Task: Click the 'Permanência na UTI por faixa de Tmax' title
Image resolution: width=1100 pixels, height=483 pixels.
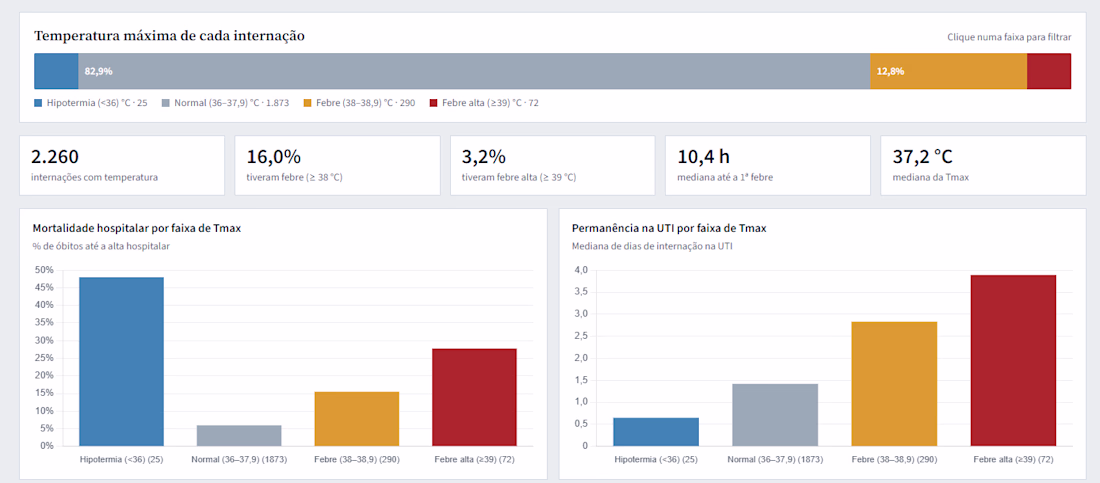Action: click(x=669, y=228)
